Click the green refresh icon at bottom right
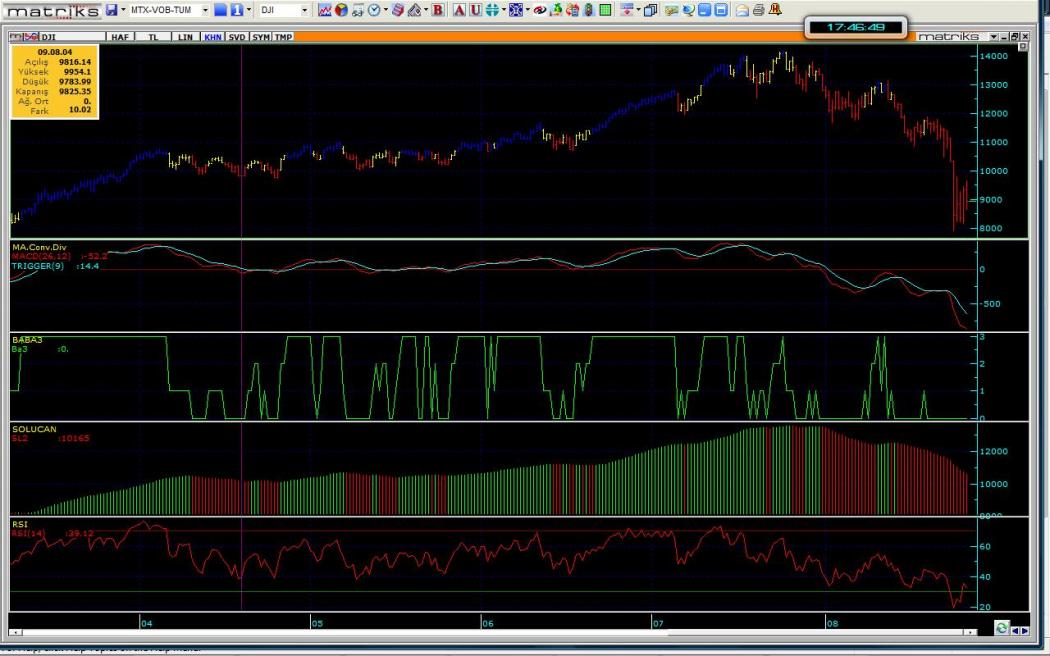Viewport: 1050px width, 656px height. tap(1001, 628)
